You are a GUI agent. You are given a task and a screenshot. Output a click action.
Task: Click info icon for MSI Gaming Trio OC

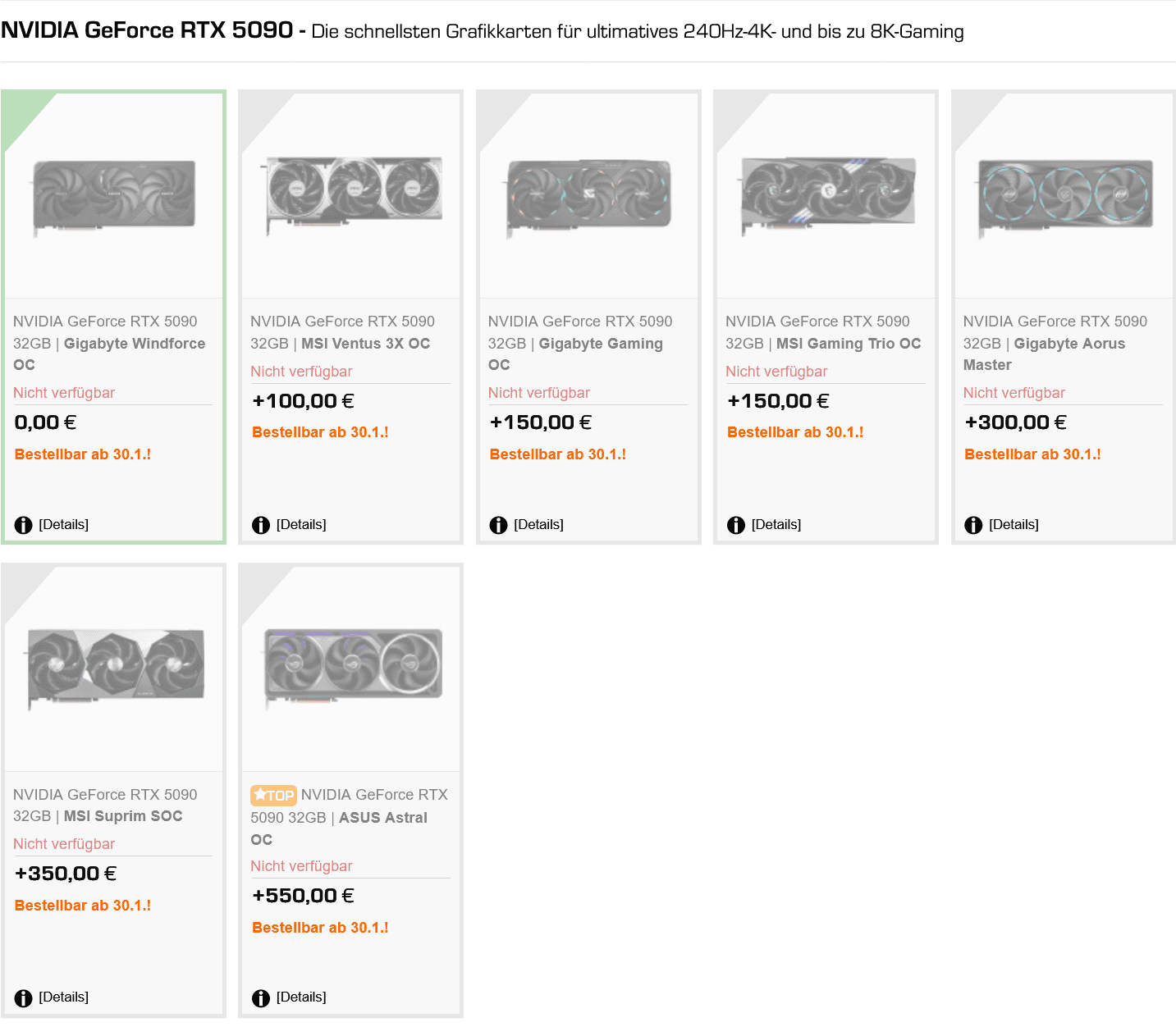(736, 525)
